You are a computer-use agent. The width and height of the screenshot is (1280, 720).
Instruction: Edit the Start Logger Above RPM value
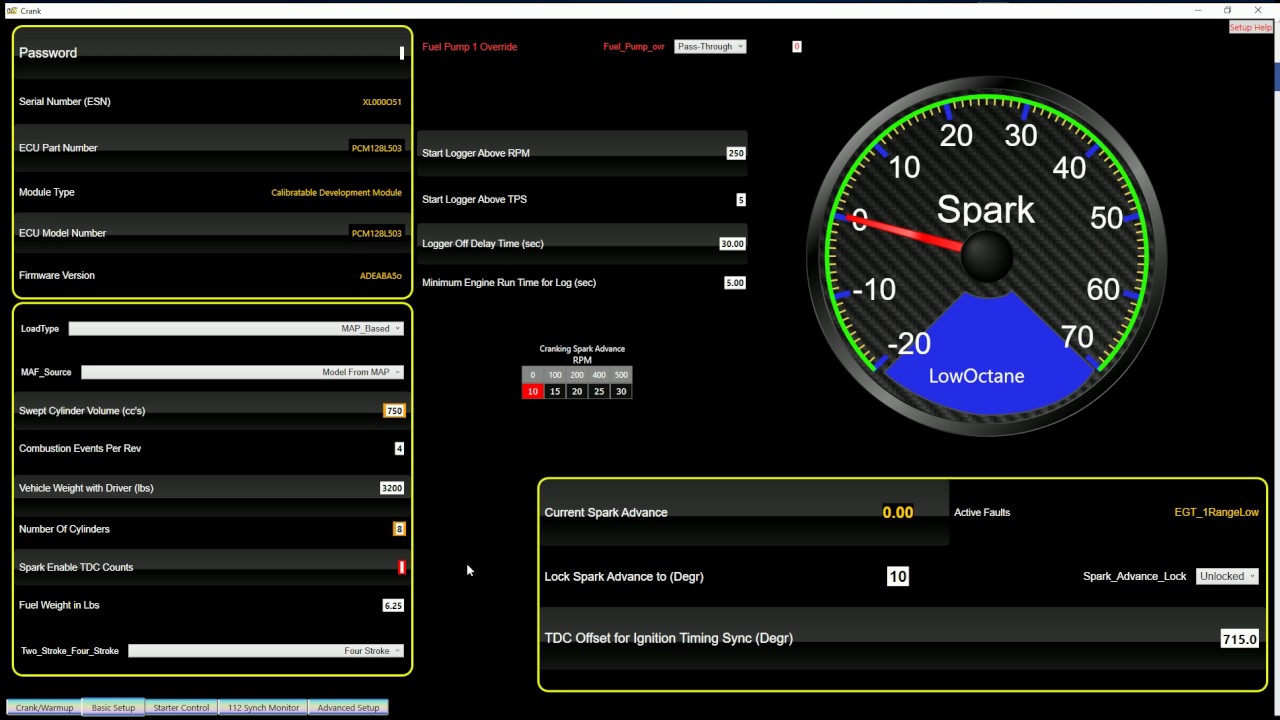[736, 153]
